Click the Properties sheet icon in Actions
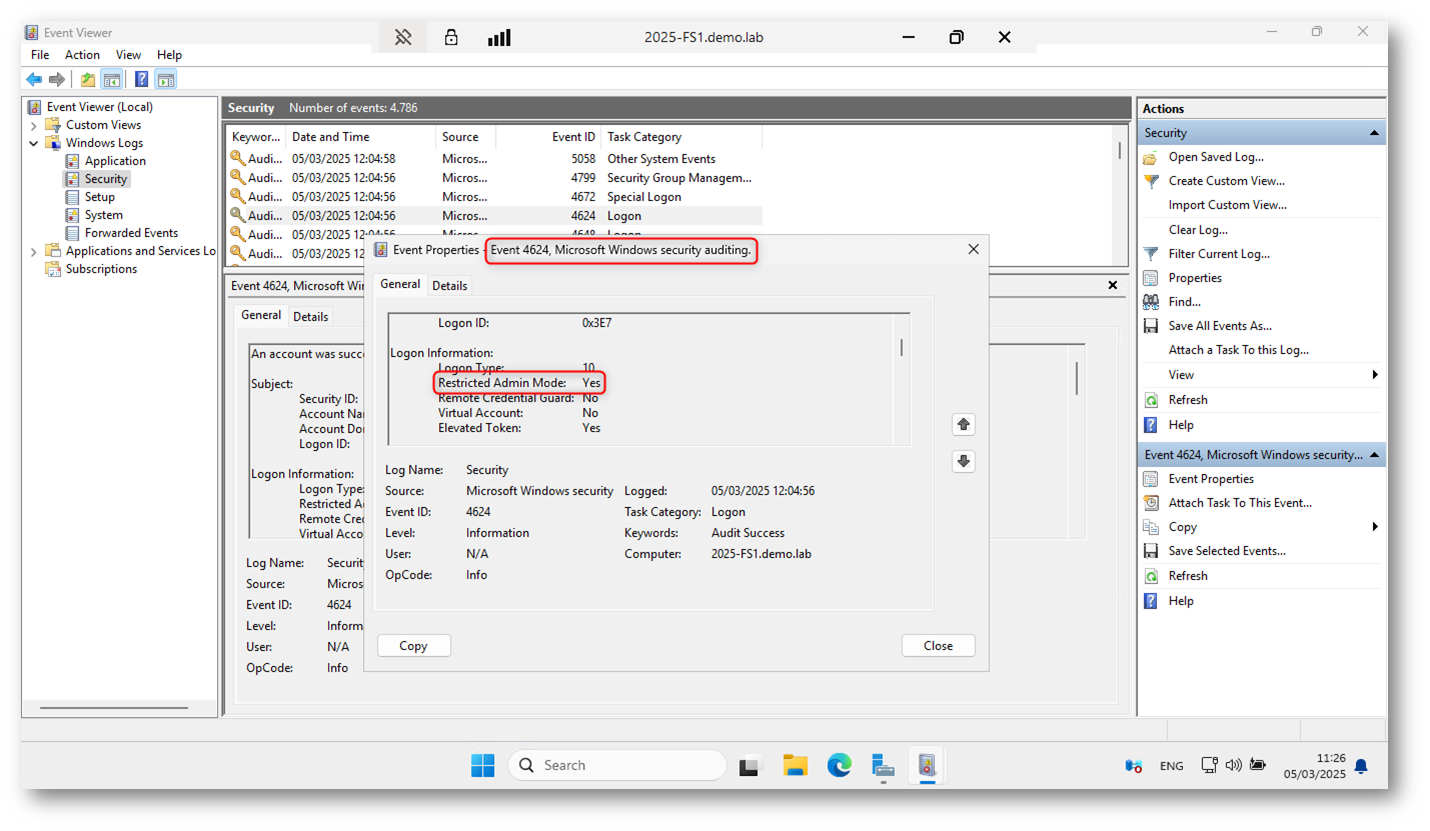 click(x=1150, y=278)
